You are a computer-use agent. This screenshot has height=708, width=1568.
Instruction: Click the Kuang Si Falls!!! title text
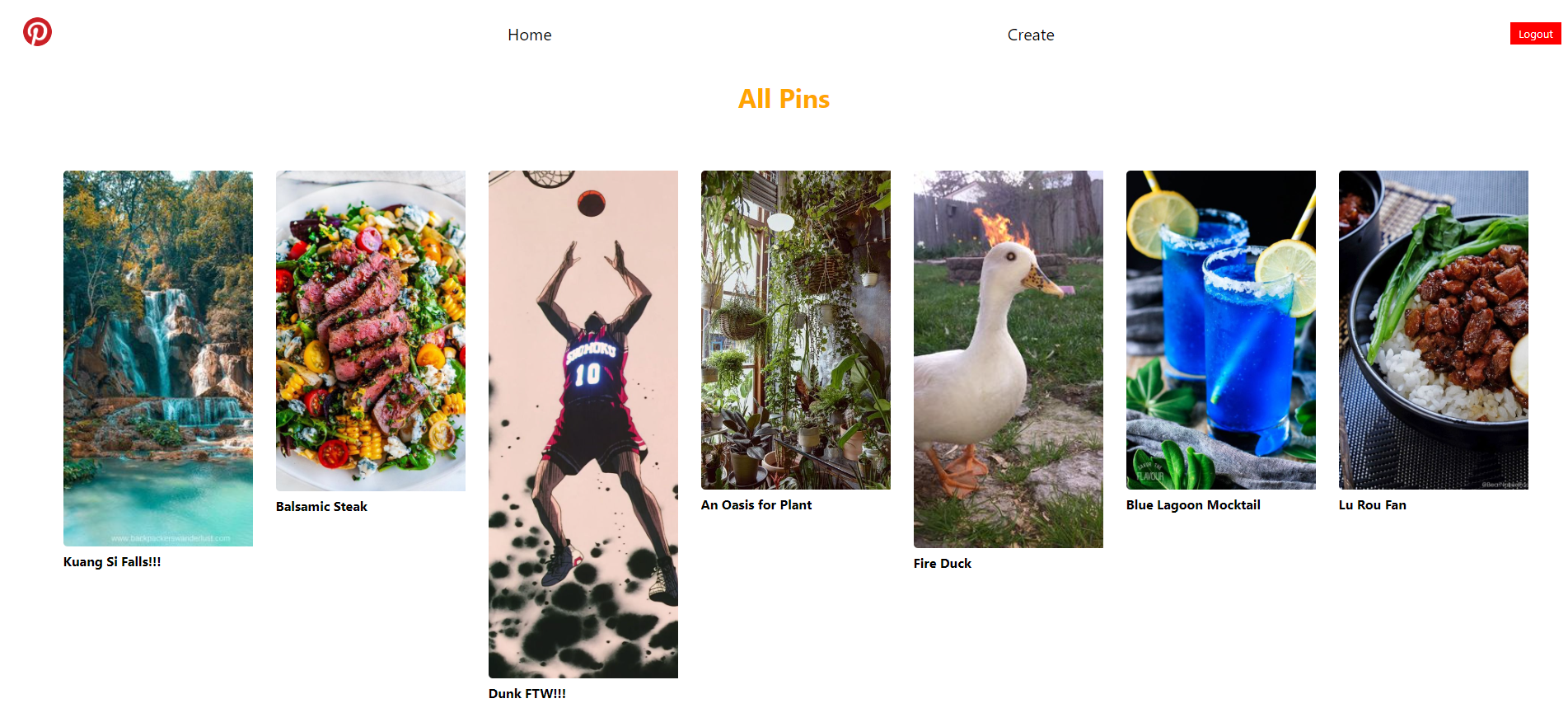[112, 562]
